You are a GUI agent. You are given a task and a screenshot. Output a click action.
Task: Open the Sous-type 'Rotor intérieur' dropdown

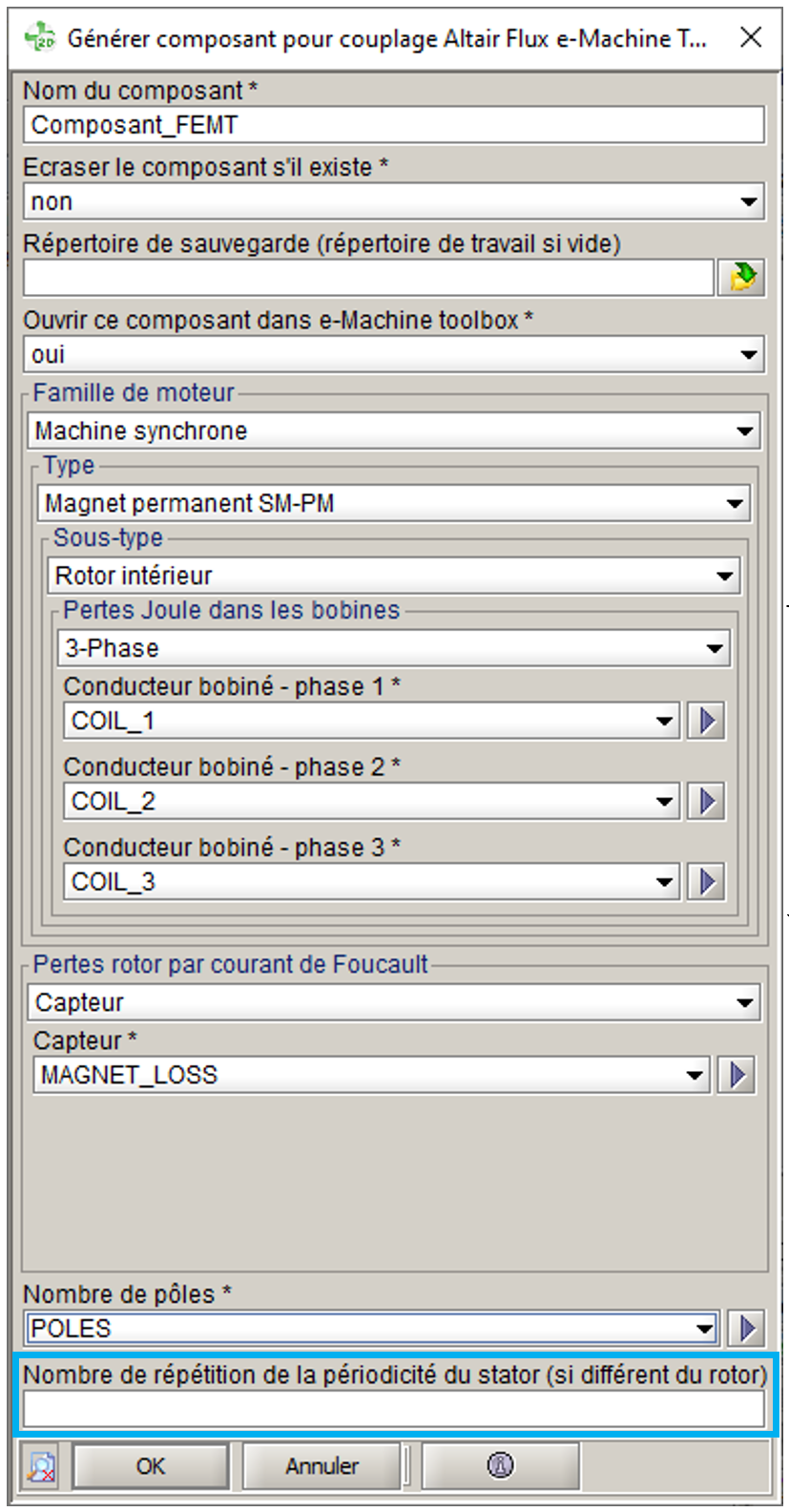(x=725, y=577)
